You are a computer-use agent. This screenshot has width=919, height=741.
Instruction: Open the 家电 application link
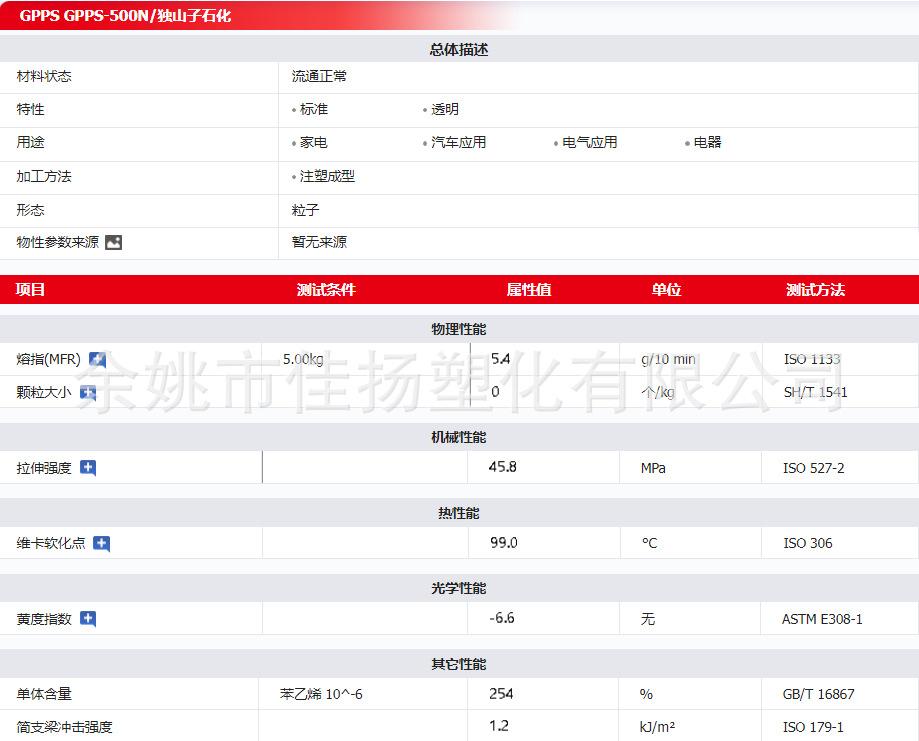[313, 143]
